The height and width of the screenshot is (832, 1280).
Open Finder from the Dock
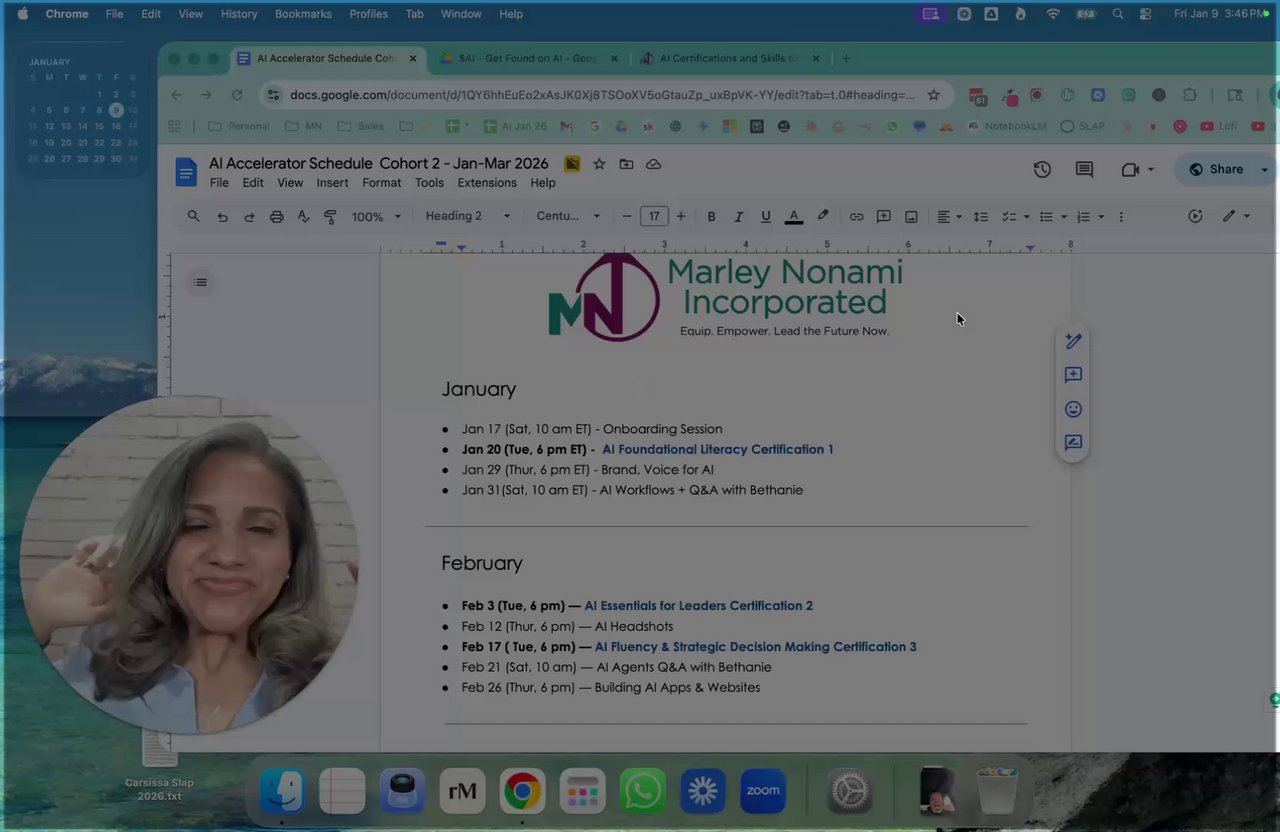(x=282, y=791)
